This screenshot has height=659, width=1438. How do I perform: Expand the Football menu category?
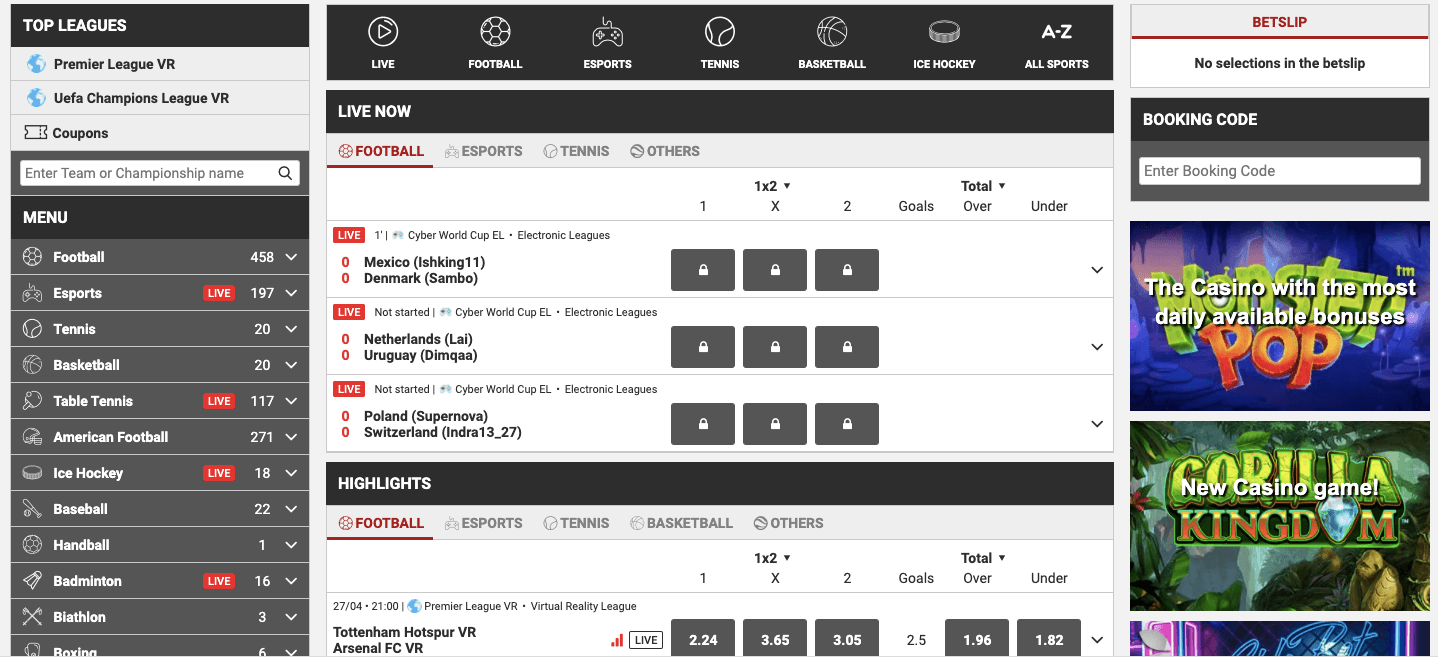tap(291, 257)
